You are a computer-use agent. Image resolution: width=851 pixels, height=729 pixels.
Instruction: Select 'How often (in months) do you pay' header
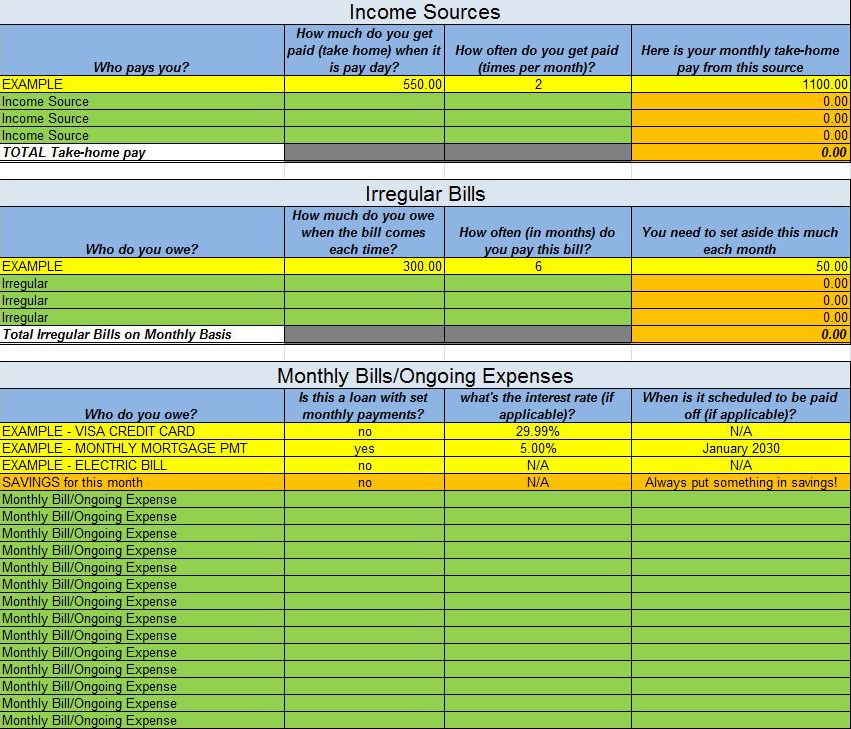pyautogui.click(x=538, y=232)
